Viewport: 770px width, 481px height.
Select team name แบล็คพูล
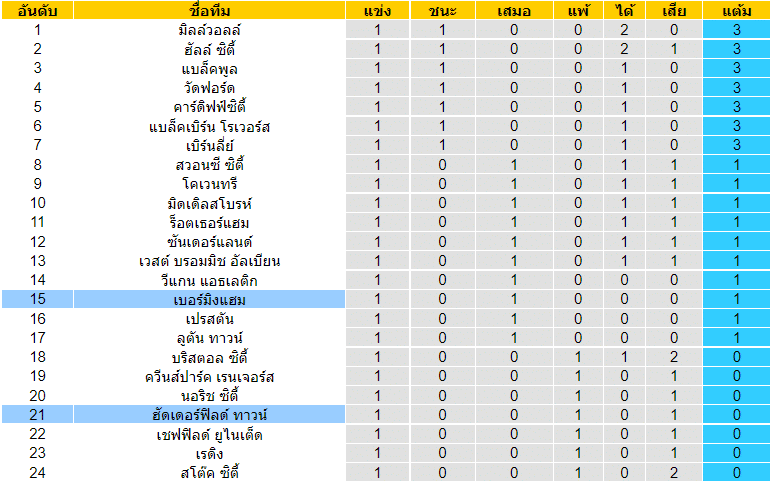[x=209, y=68]
